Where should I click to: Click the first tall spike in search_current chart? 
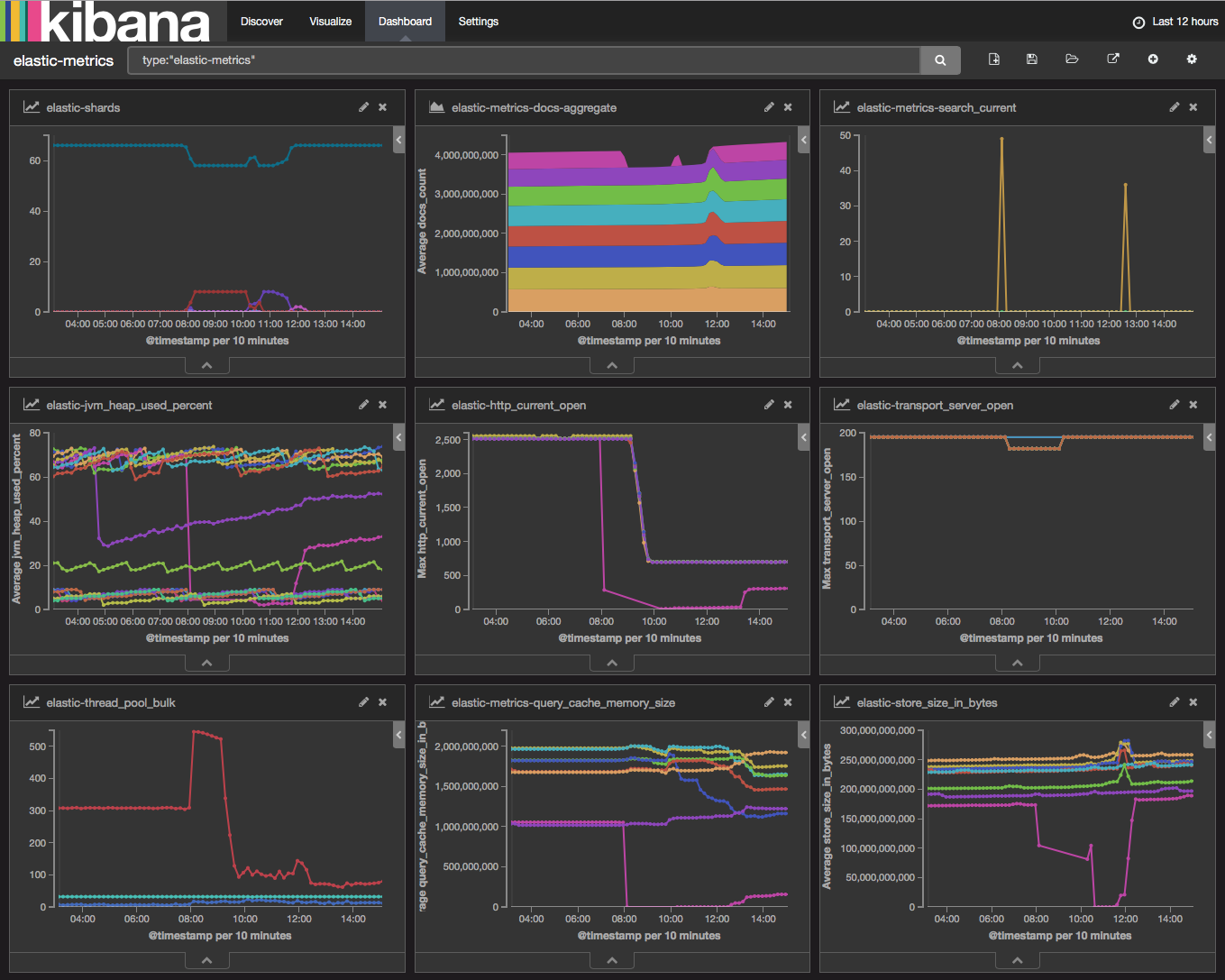(x=1001, y=139)
